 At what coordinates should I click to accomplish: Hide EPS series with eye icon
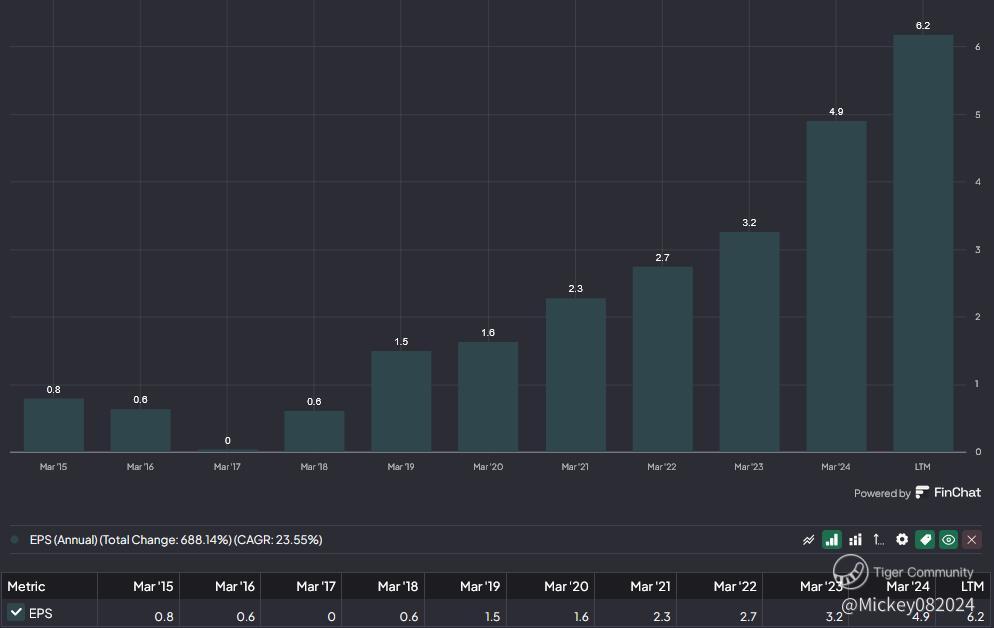pos(948,540)
